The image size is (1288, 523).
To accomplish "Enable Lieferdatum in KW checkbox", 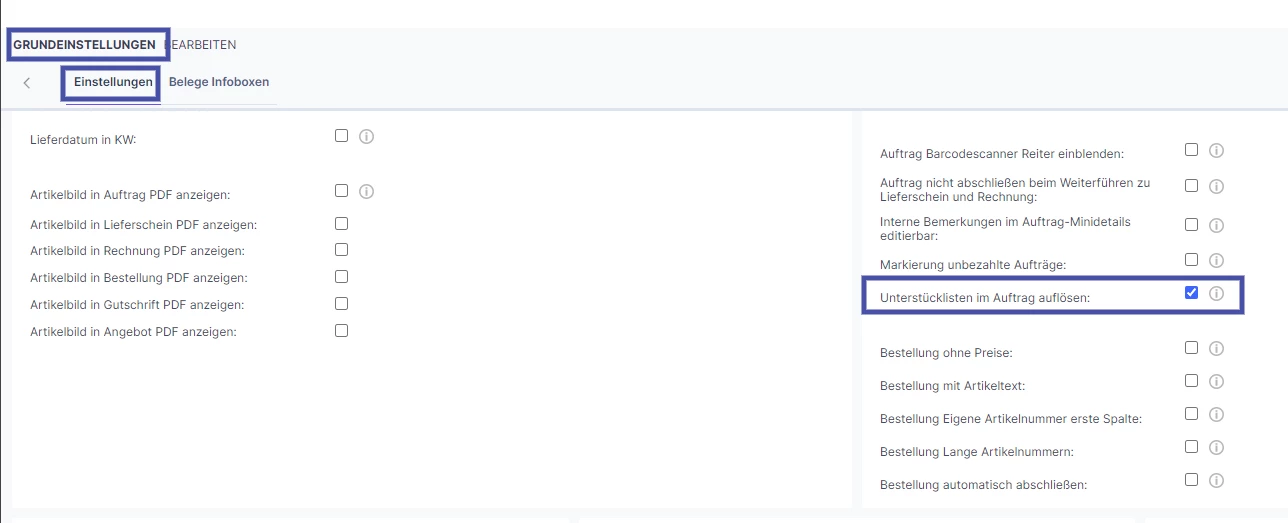I will coord(342,135).
